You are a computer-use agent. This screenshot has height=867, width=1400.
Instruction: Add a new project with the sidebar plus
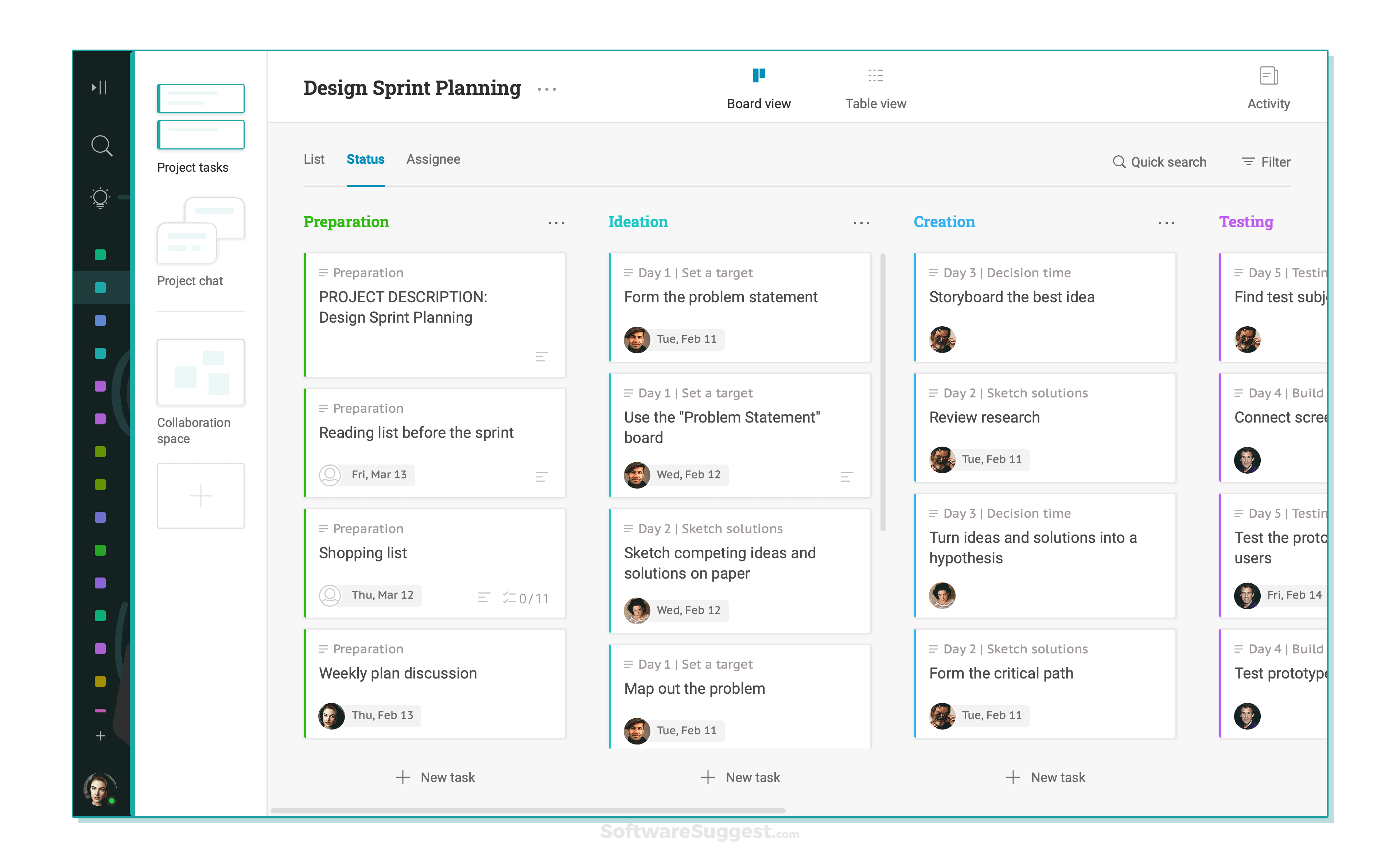[100, 736]
